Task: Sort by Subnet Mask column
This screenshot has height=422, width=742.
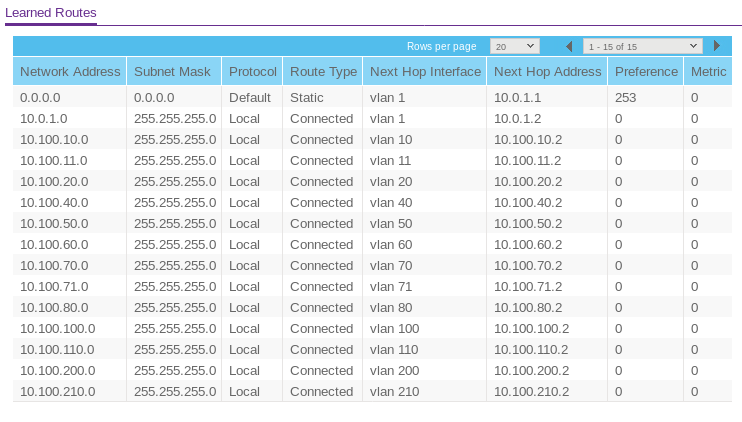Action: click(x=174, y=71)
